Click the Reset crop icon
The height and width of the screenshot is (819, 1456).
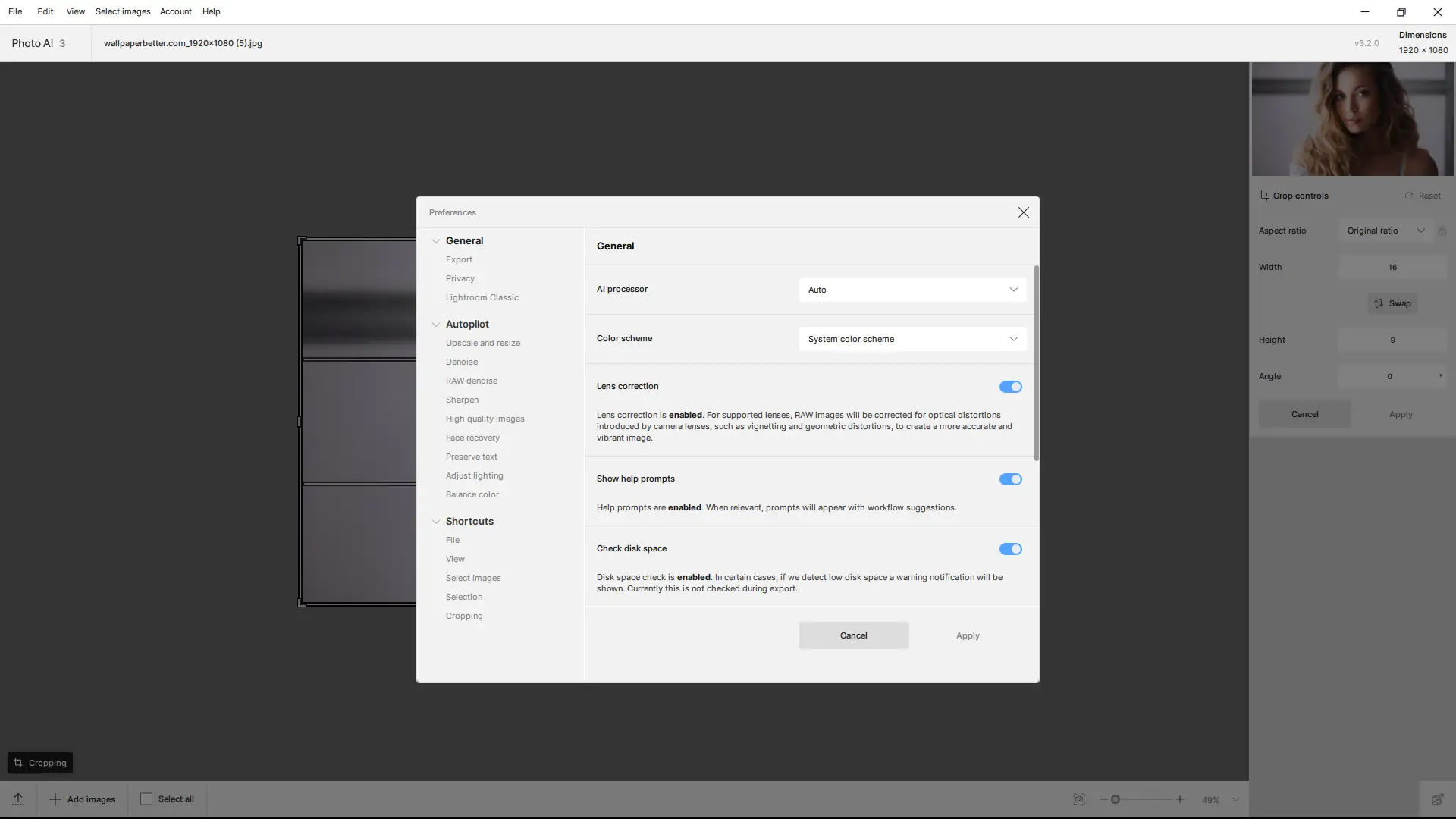pyautogui.click(x=1409, y=196)
